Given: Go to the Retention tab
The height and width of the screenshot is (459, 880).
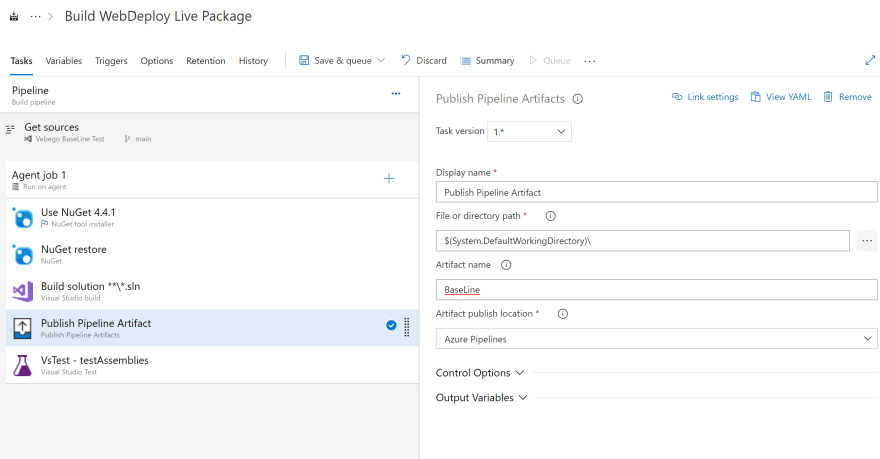Looking at the screenshot, I should (205, 61).
